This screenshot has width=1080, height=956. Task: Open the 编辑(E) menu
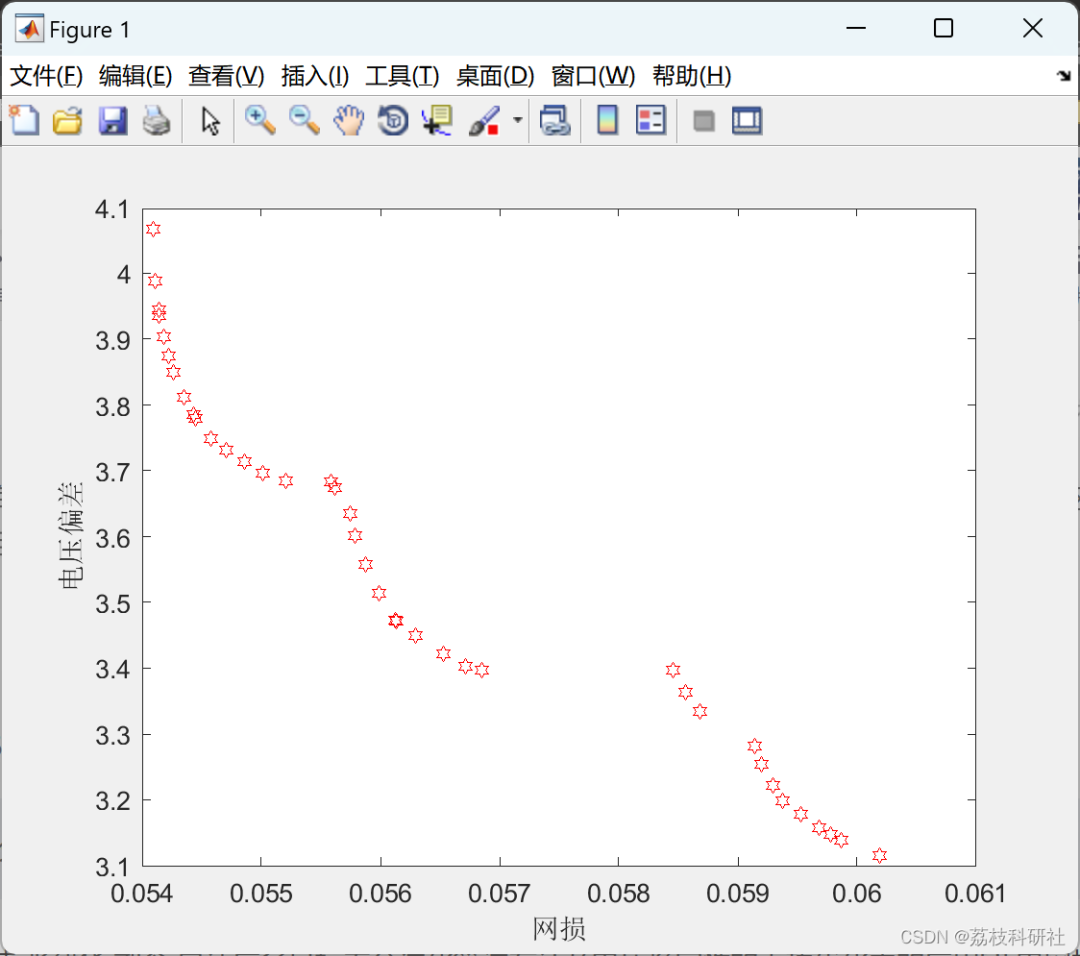pyautogui.click(x=135, y=76)
